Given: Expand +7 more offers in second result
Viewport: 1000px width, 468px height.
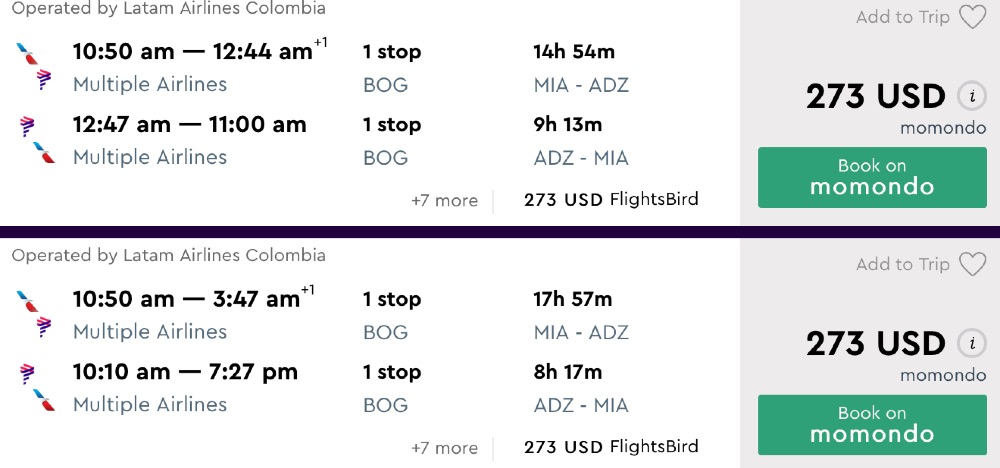Looking at the screenshot, I should (444, 447).
